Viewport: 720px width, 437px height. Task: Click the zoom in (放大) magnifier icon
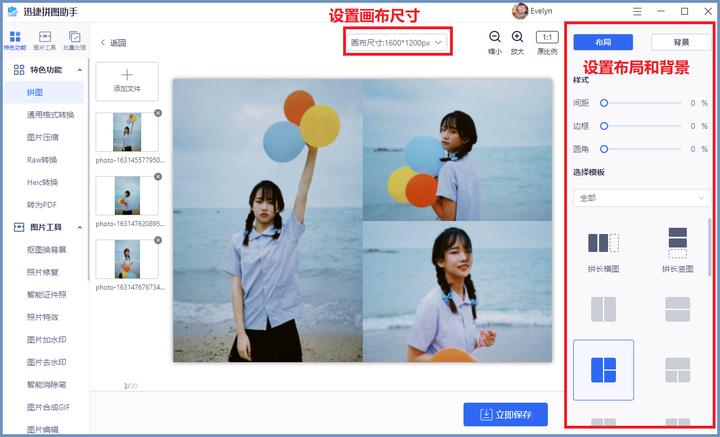[x=517, y=38]
